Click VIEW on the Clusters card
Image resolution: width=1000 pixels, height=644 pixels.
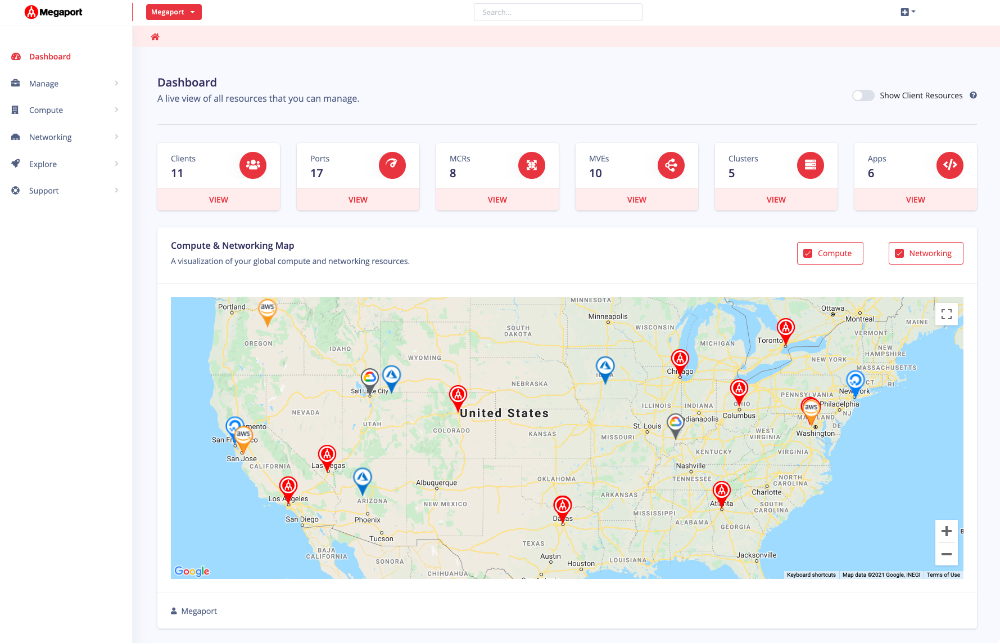776,200
